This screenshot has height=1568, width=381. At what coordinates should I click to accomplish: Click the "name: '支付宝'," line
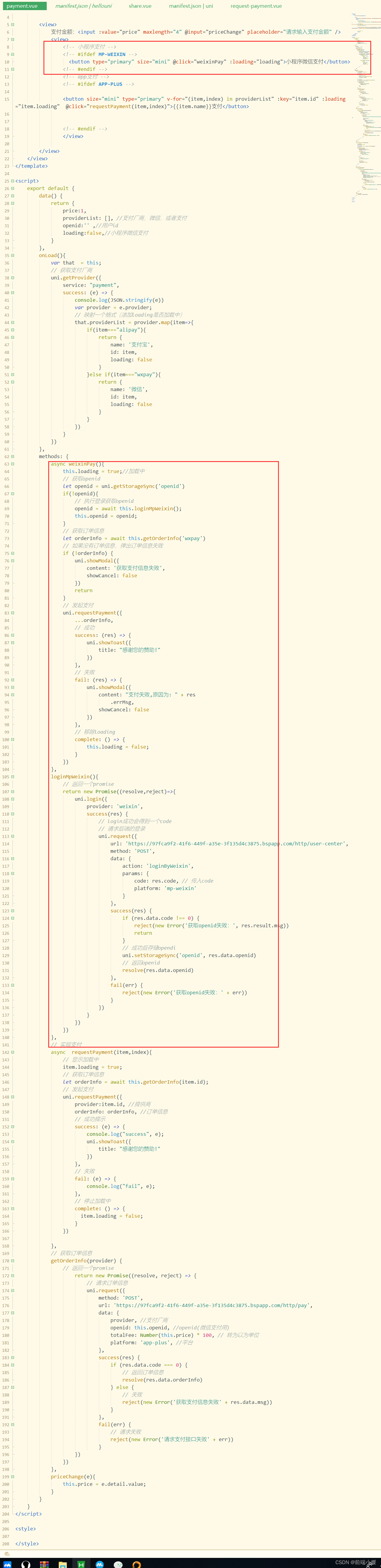pyautogui.click(x=132, y=345)
